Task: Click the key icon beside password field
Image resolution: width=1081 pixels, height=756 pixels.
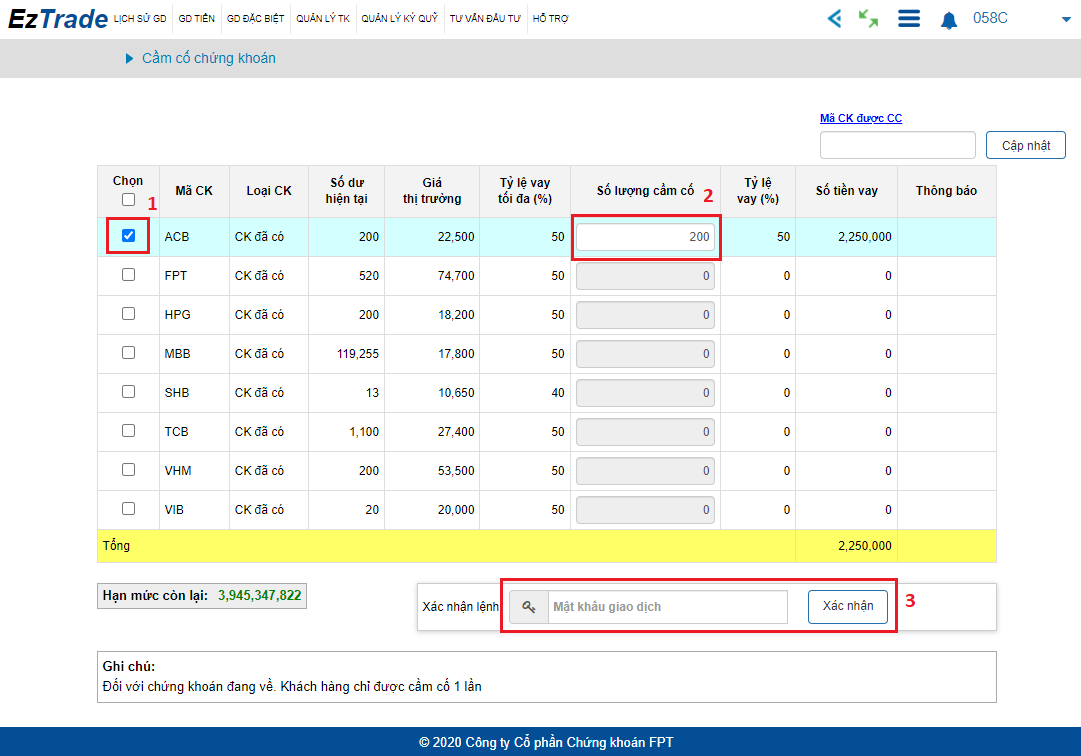Action: (529, 607)
